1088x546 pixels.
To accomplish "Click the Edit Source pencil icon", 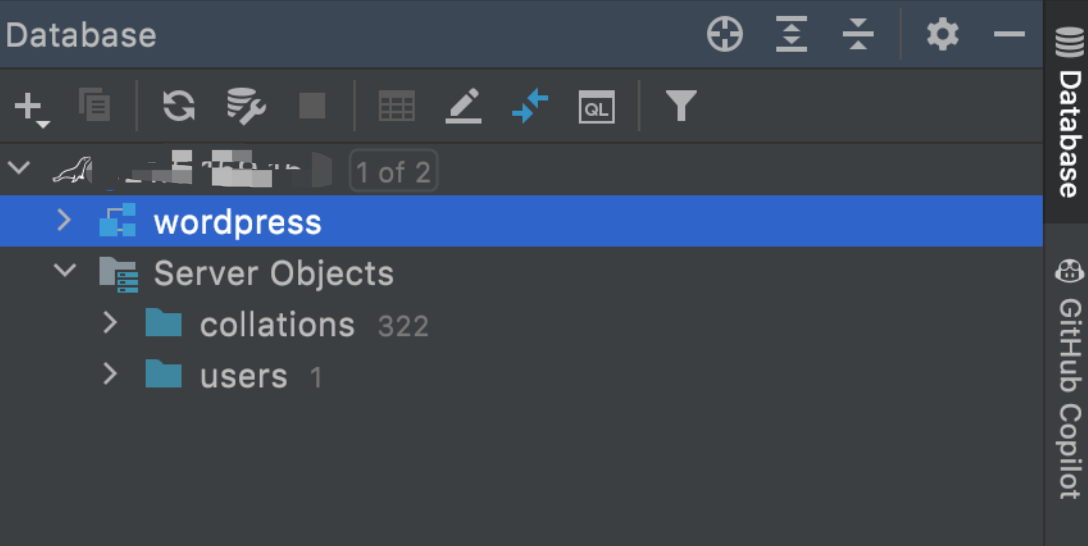I will 464,106.
